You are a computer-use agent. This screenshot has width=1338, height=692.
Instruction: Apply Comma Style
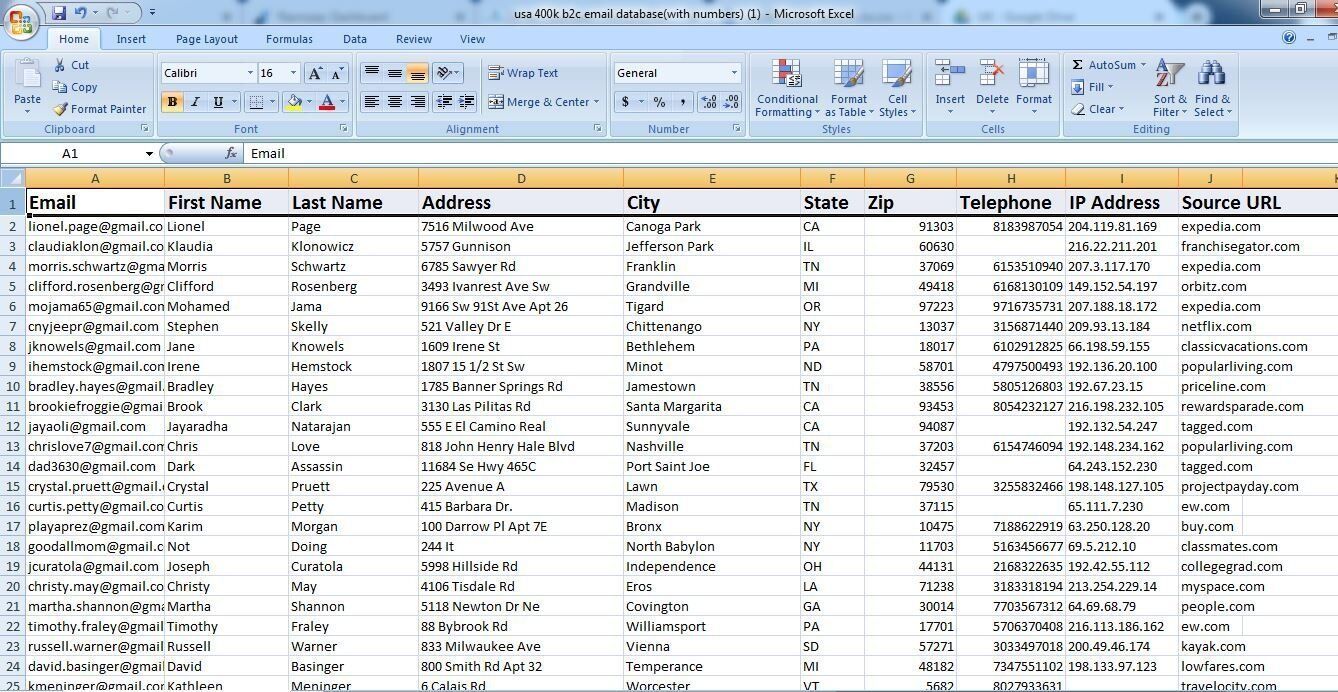682,102
